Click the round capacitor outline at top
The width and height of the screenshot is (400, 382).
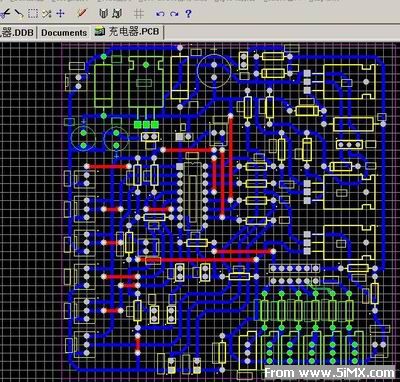214,70
